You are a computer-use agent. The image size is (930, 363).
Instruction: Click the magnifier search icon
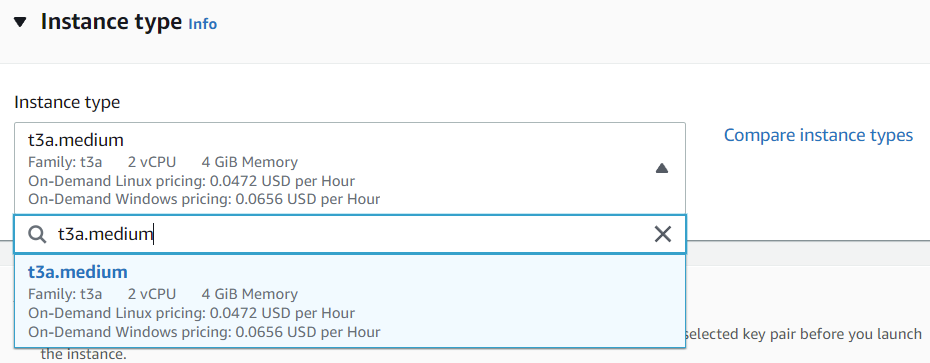point(37,234)
